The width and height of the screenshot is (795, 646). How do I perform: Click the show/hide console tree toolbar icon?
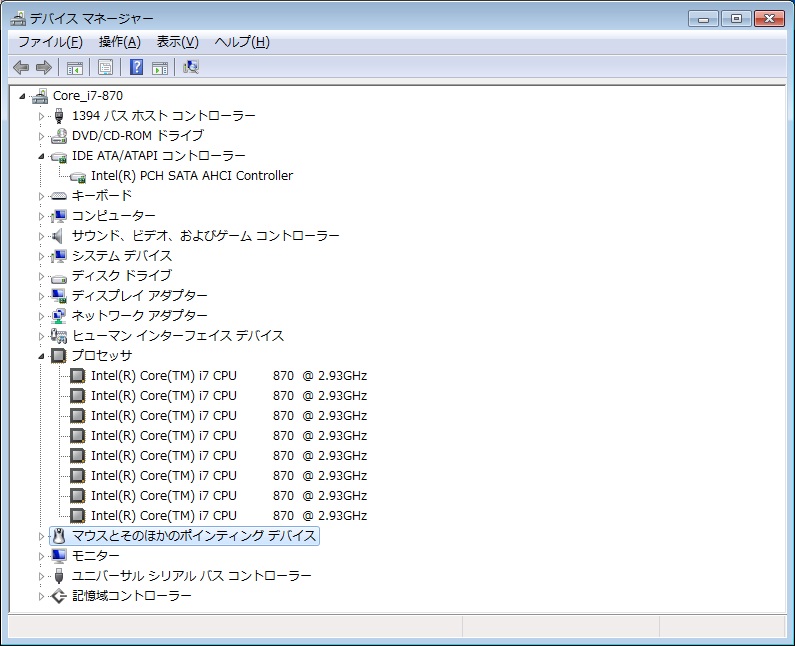click(x=75, y=67)
